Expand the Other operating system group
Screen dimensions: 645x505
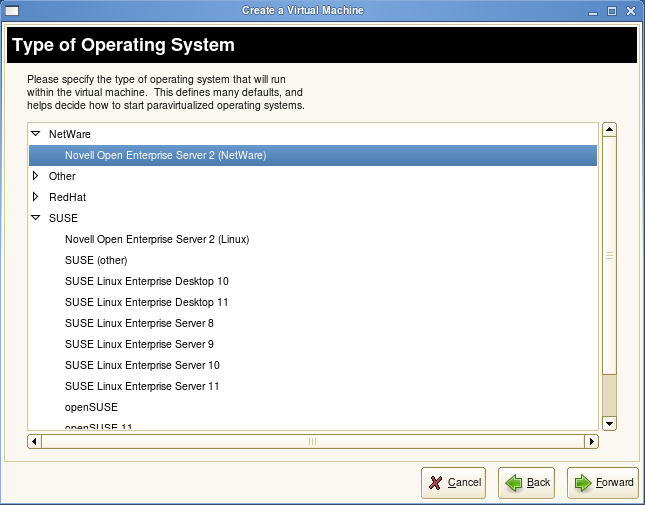(36, 176)
